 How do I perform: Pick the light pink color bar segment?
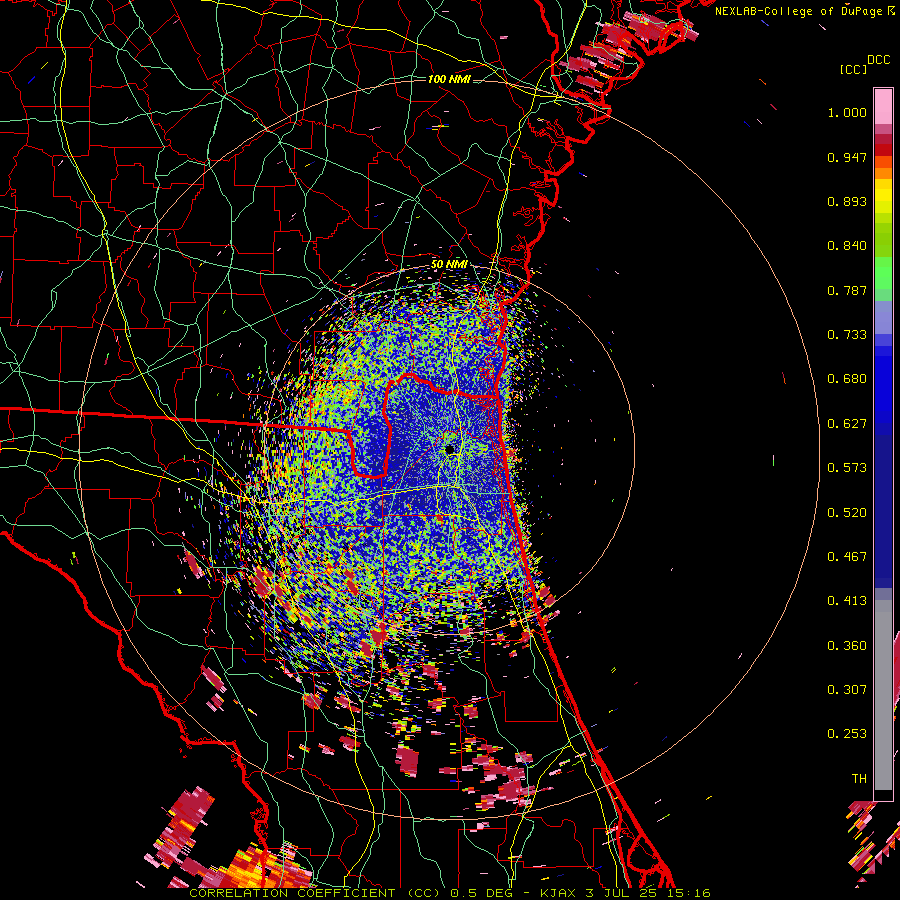[x=883, y=107]
